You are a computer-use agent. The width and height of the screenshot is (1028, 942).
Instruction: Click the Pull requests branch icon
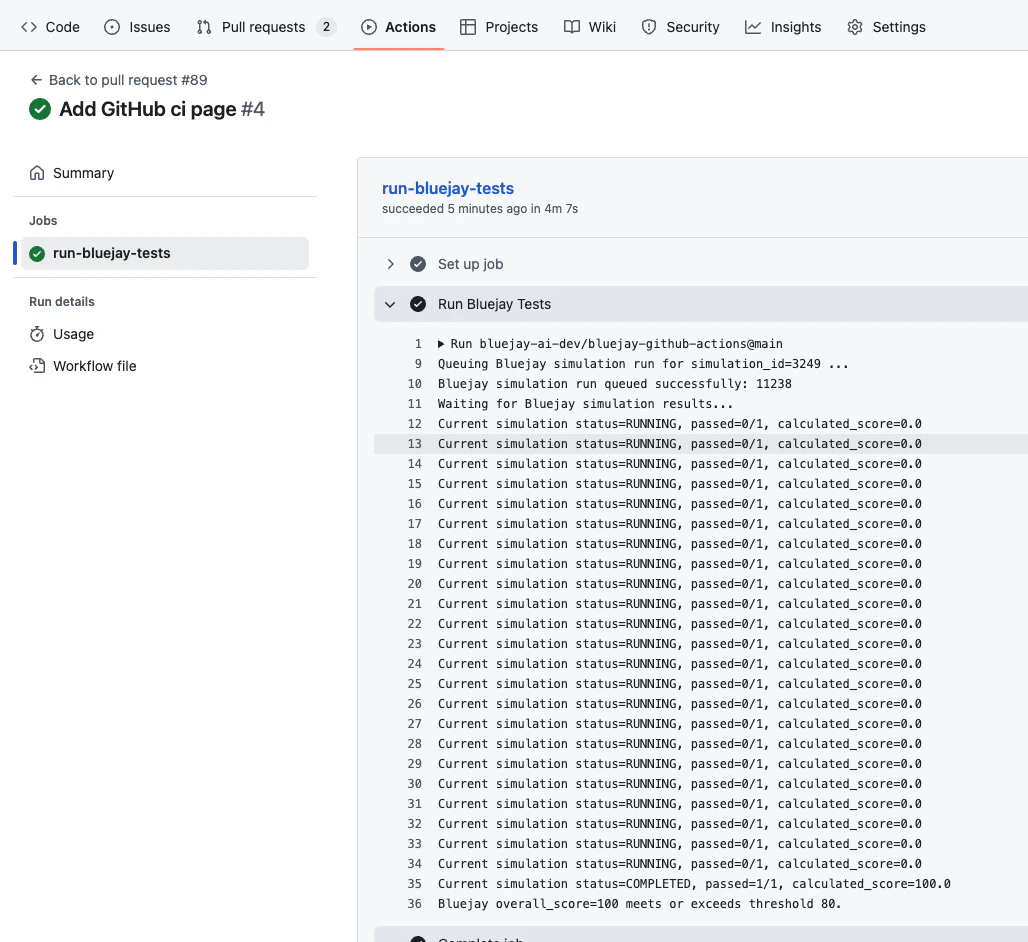tap(207, 27)
